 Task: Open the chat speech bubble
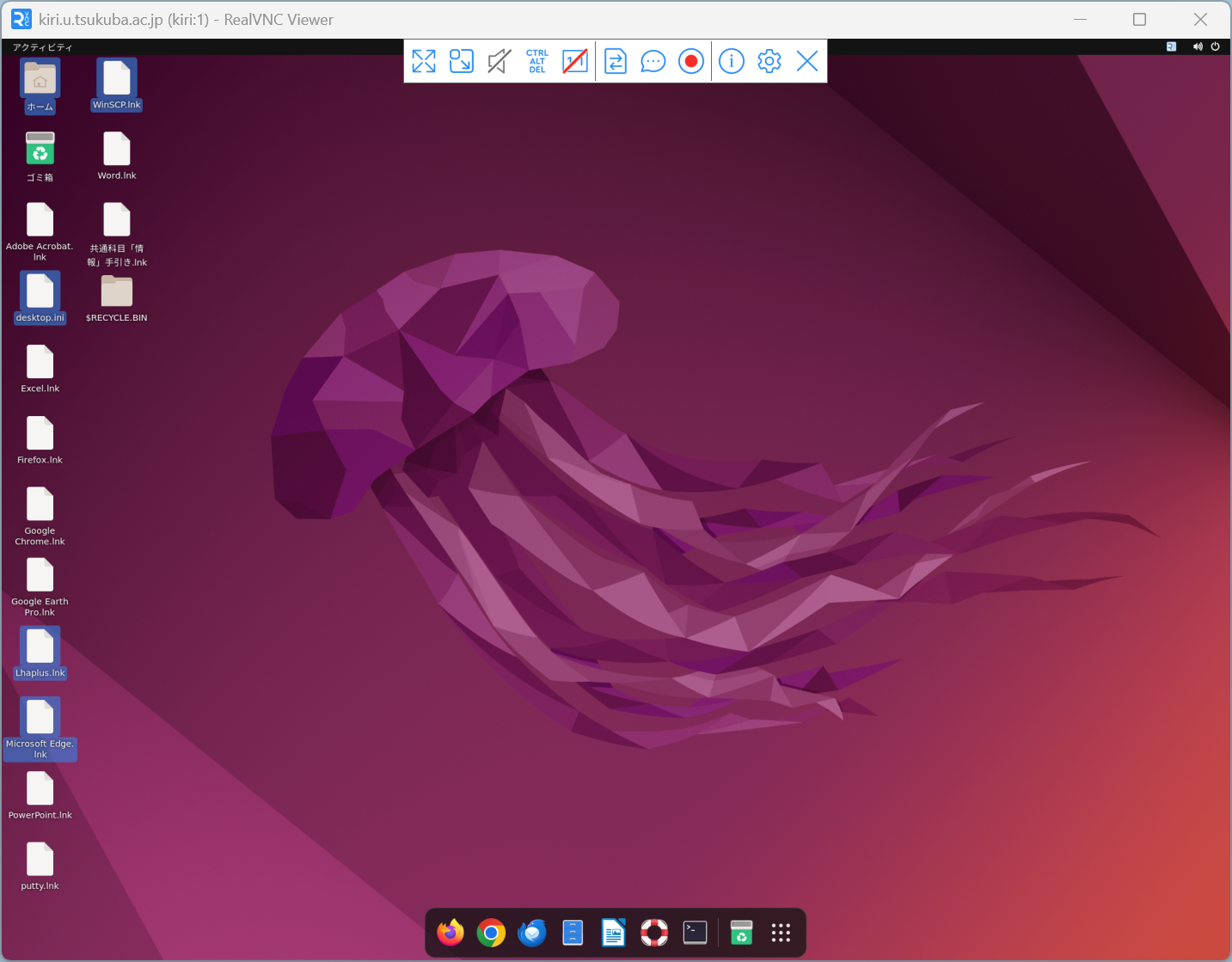coord(653,61)
